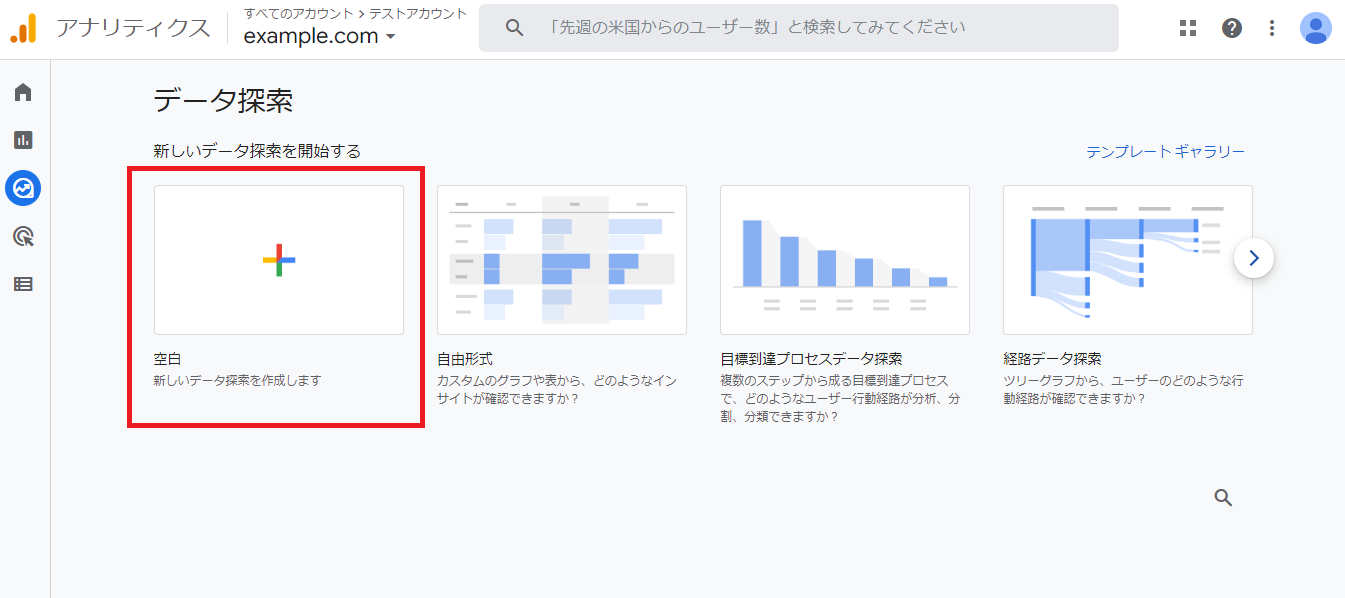The image size is (1345, 598).
Task: Open the user account avatar
Action: pos(1316,28)
